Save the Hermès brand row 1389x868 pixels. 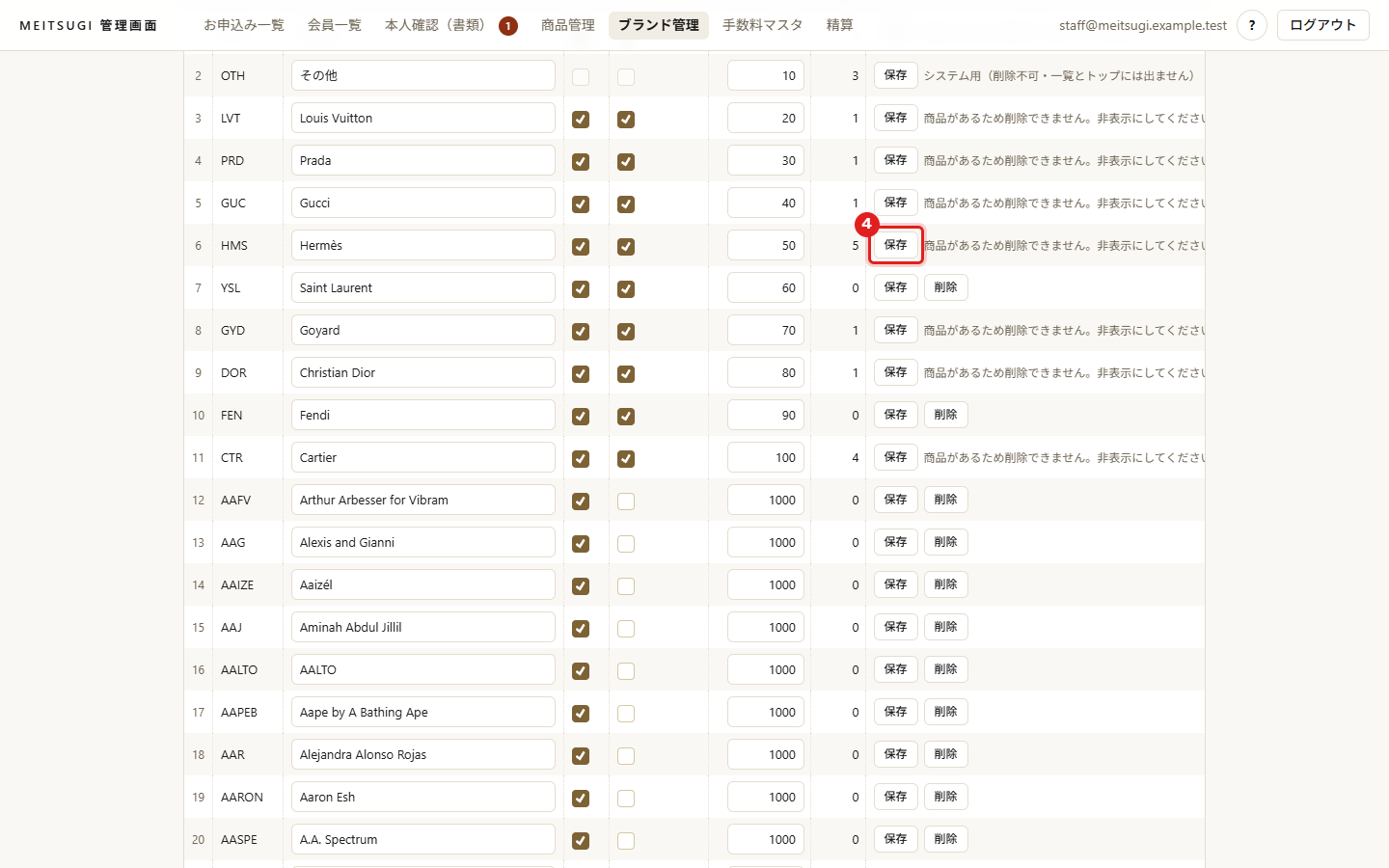click(896, 245)
